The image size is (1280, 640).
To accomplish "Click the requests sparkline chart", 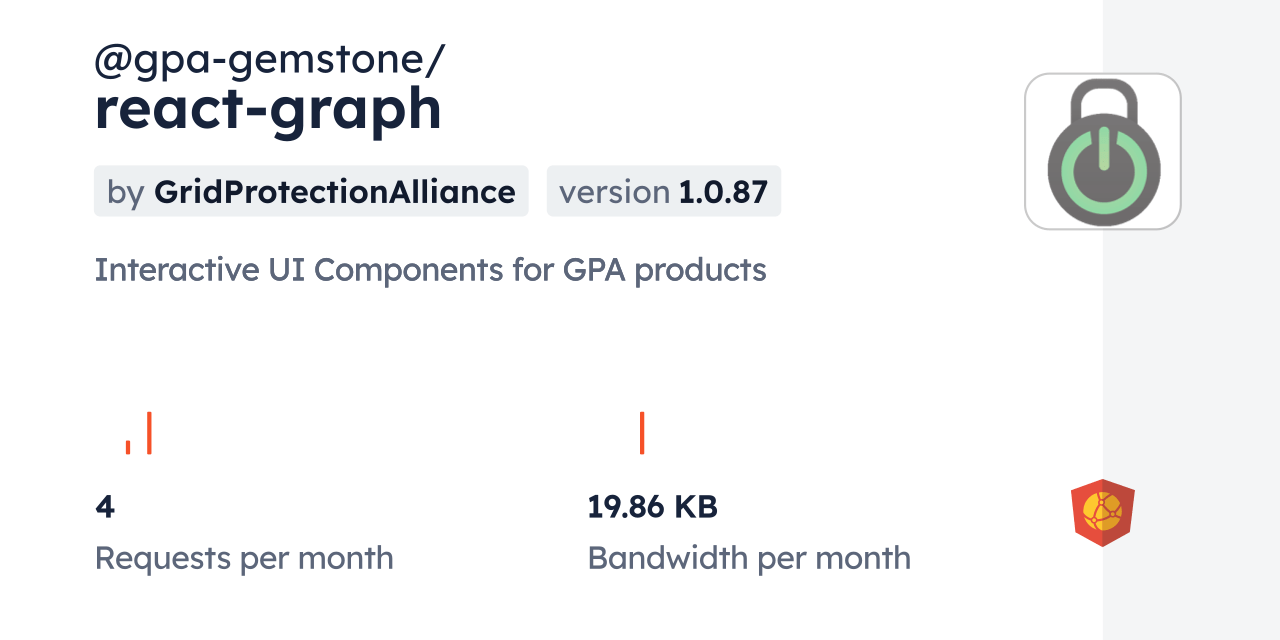I will pos(138,433).
